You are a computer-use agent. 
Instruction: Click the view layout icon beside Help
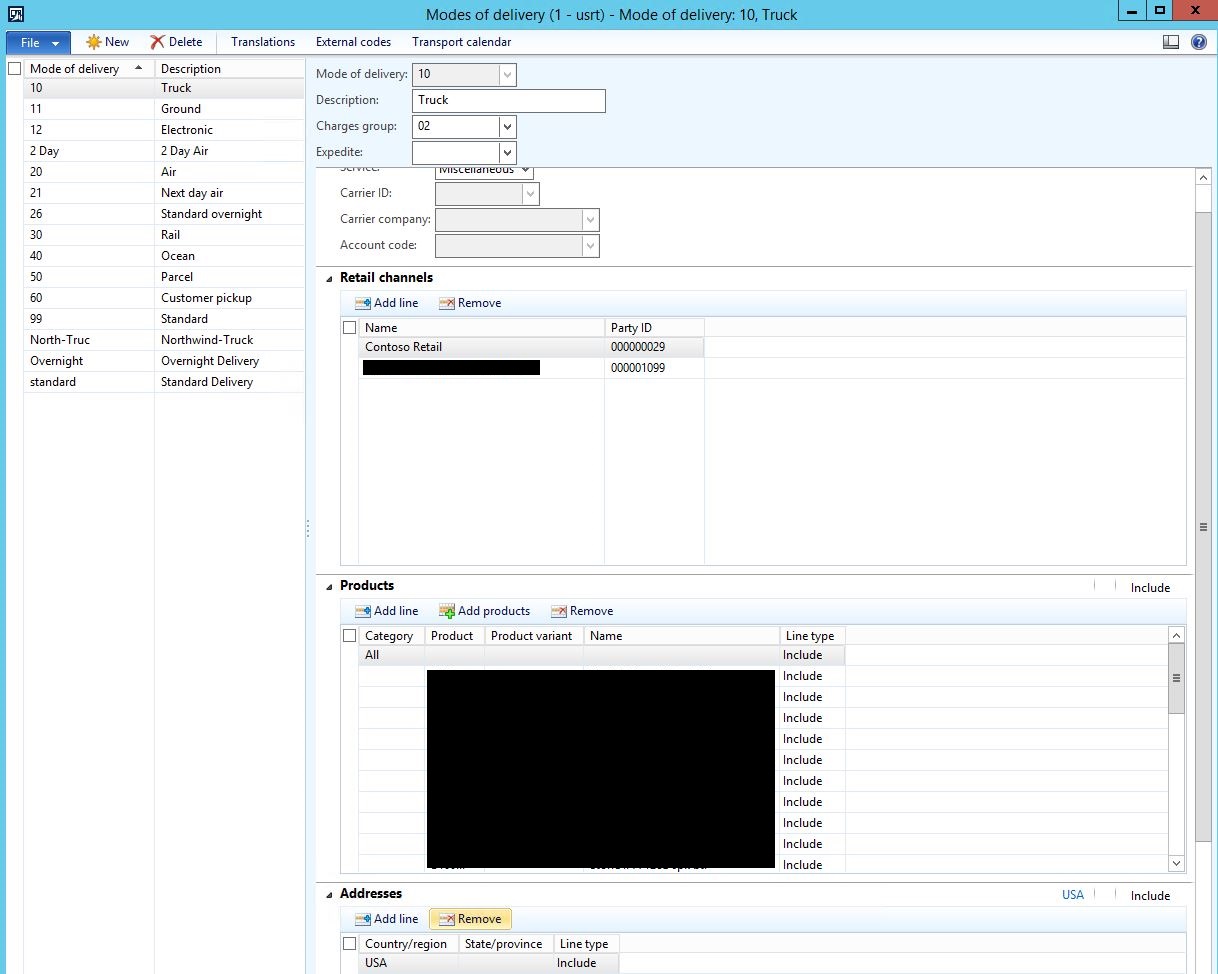(1172, 42)
